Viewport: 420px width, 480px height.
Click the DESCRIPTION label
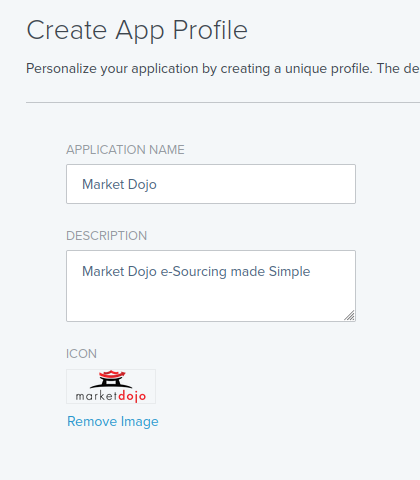[106, 236]
